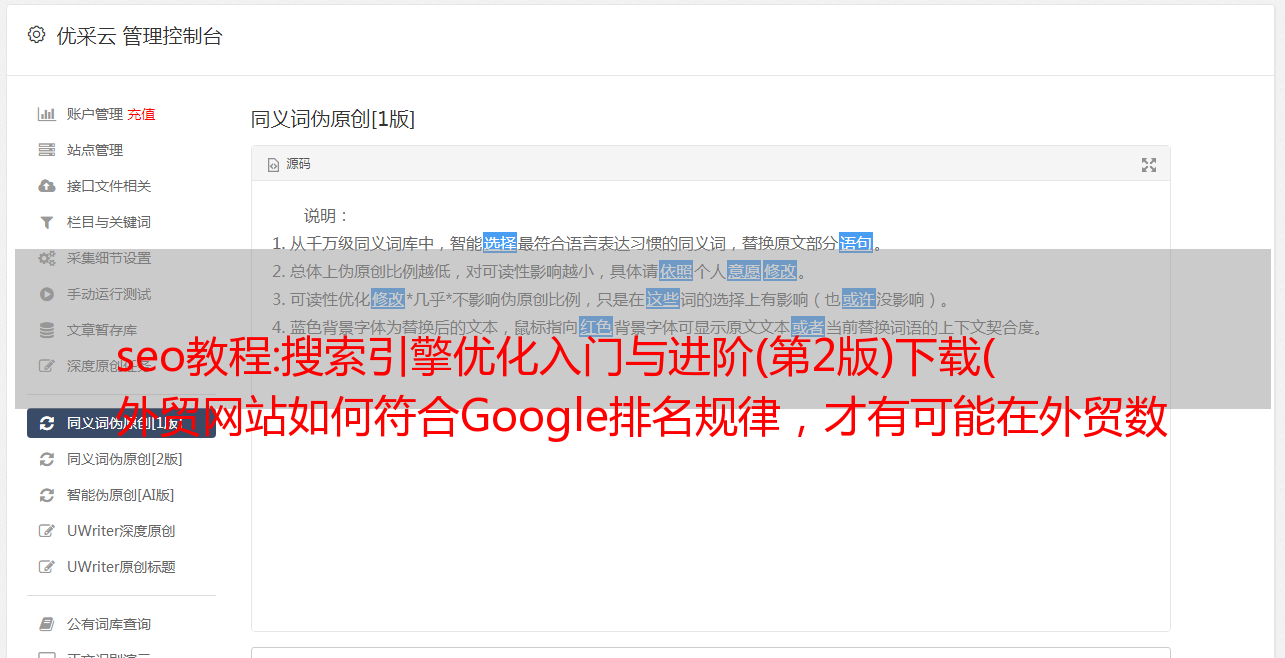The image size is (1285, 658).
Task: Click inside the editor text area
Action: click(710, 480)
